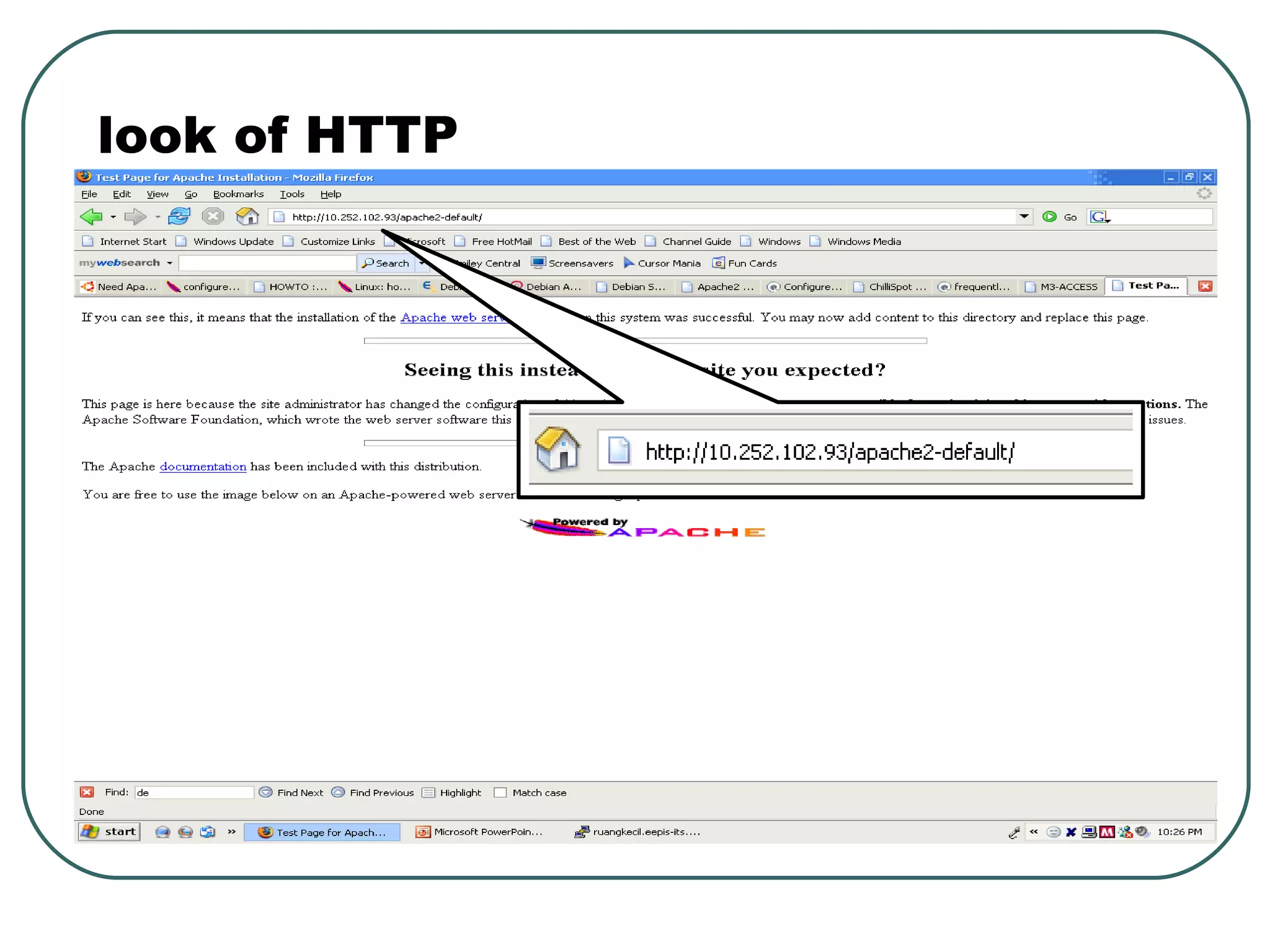Viewport: 1270px width, 952px height.
Task: Go to Home page with house icon
Action: [x=247, y=216]
